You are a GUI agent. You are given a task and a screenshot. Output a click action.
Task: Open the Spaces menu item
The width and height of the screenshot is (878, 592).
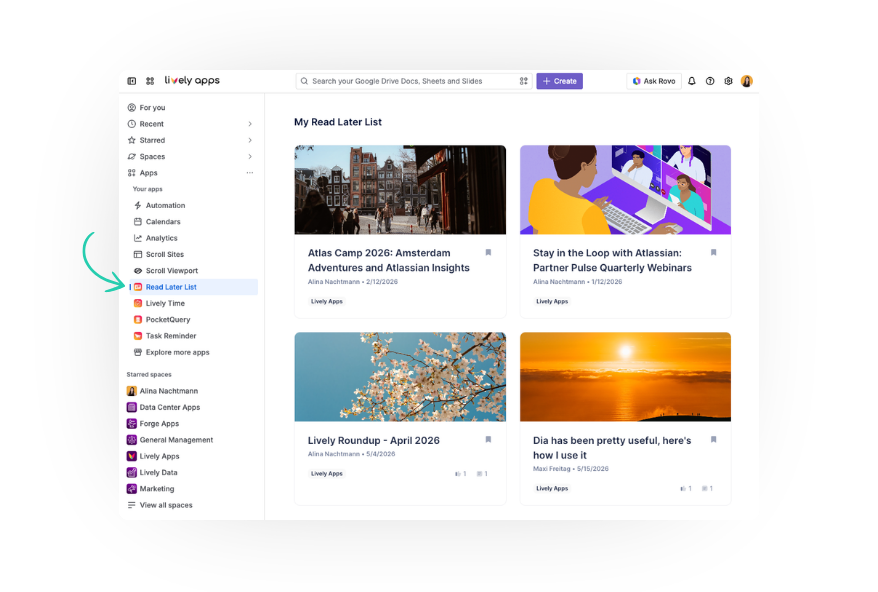[x=152, y=156]
